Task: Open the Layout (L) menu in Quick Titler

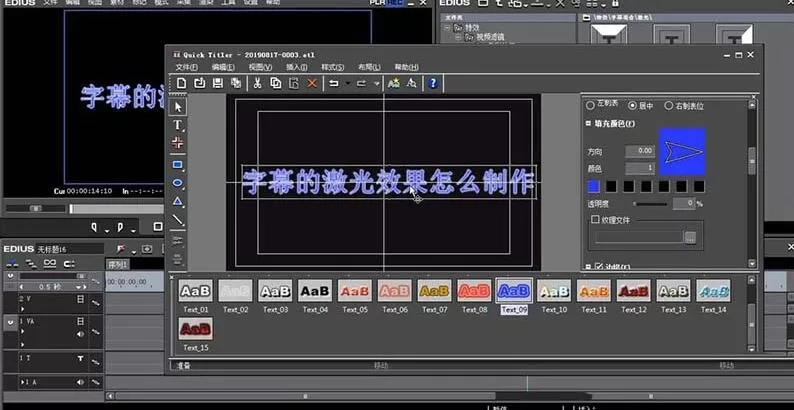Action: tap(369, 67)
